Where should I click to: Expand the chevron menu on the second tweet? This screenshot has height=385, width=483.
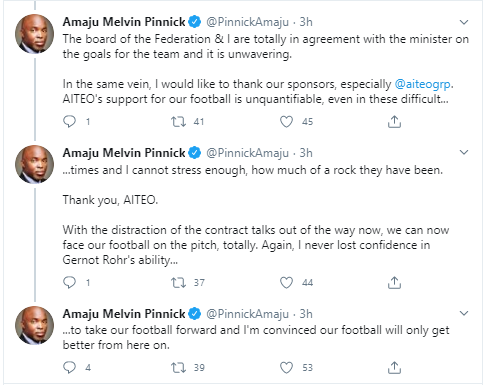click(464, 152)
